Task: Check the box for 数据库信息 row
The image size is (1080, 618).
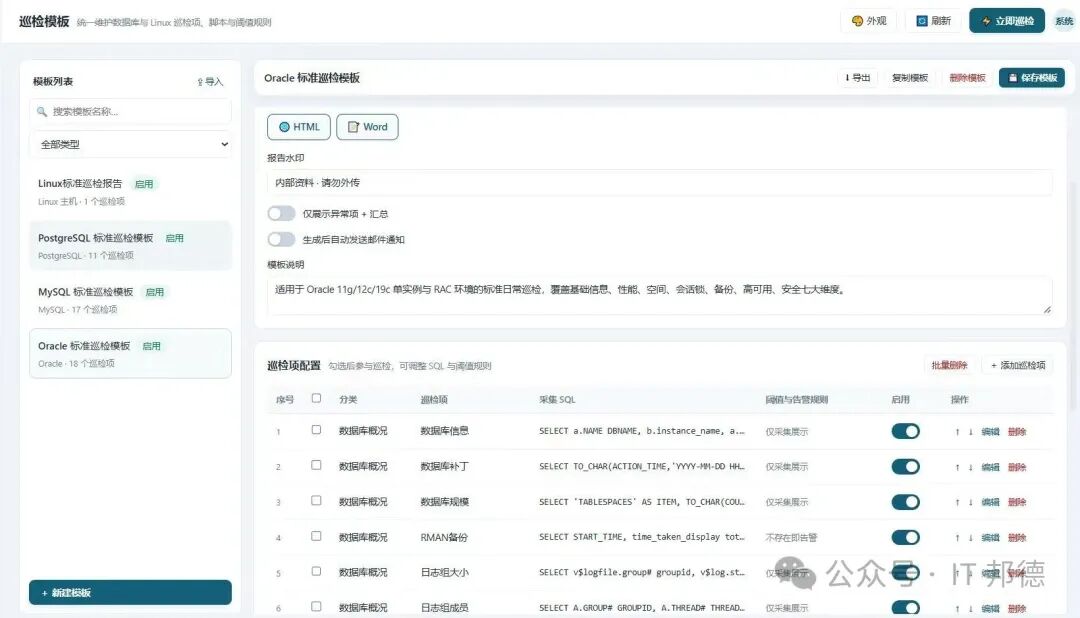Action: click(316, 430)
